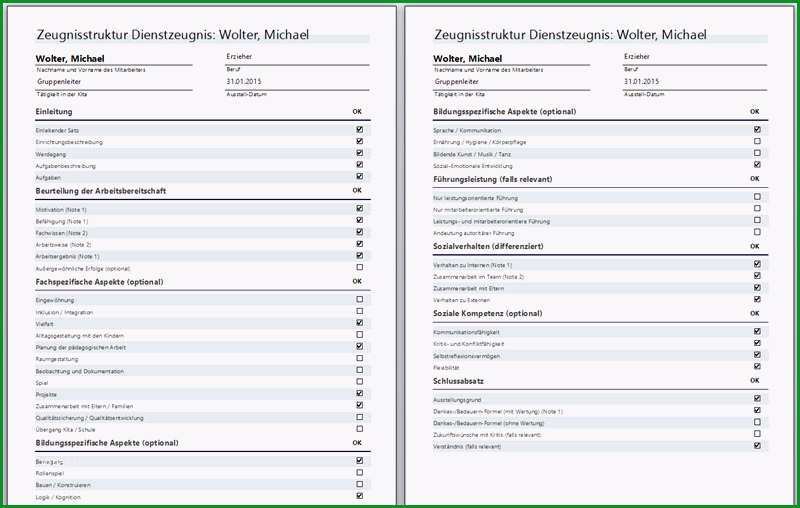Uncheck the Ausstellungsgrund checkbox
The image size is (800, 508).
pos(757,399)
